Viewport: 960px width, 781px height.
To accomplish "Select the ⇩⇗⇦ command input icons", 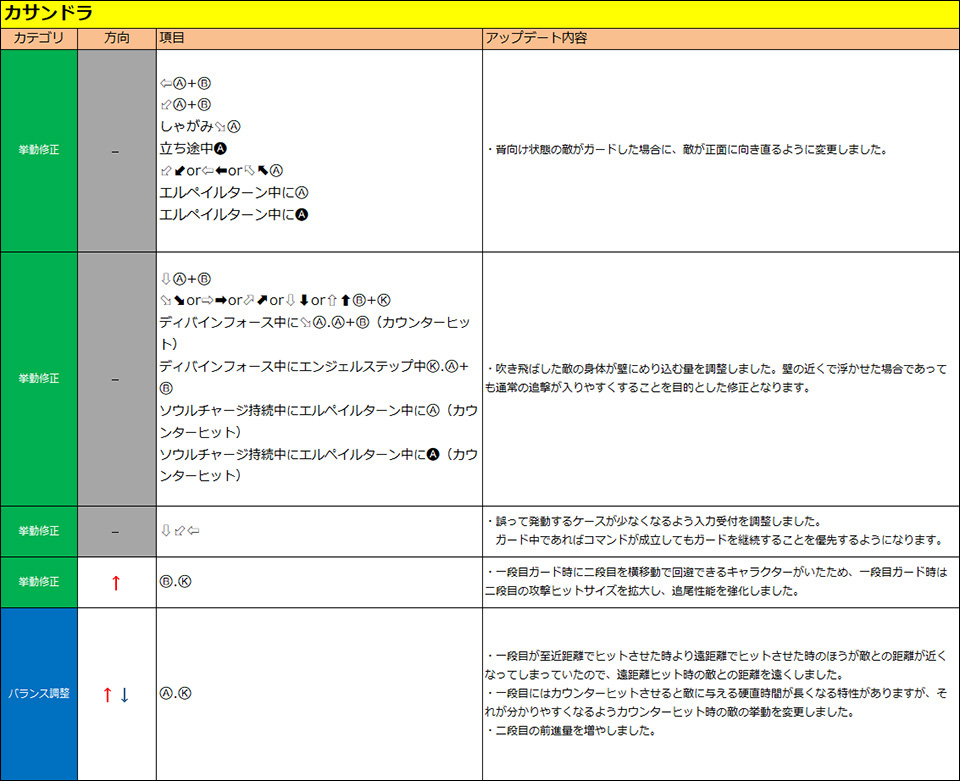I will pyautogui.click(x=180, y=531).
